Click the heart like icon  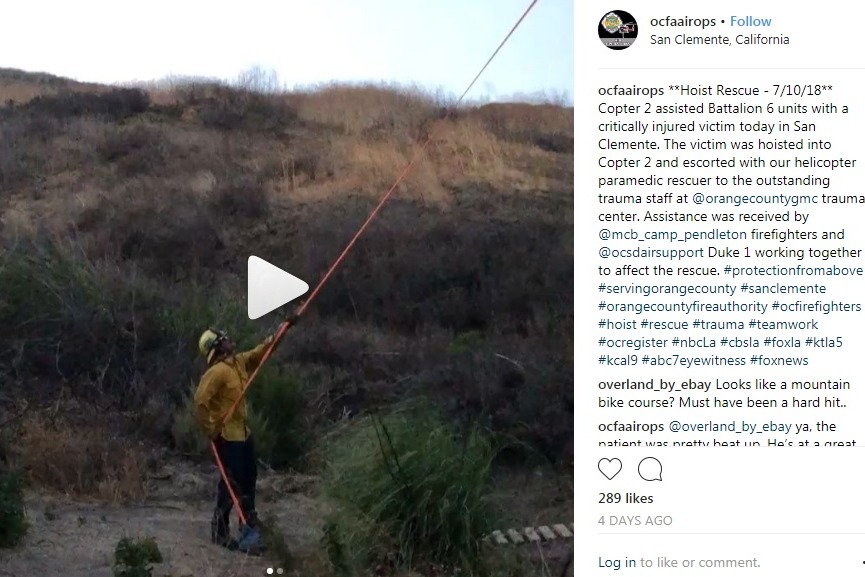pos(610,469)
